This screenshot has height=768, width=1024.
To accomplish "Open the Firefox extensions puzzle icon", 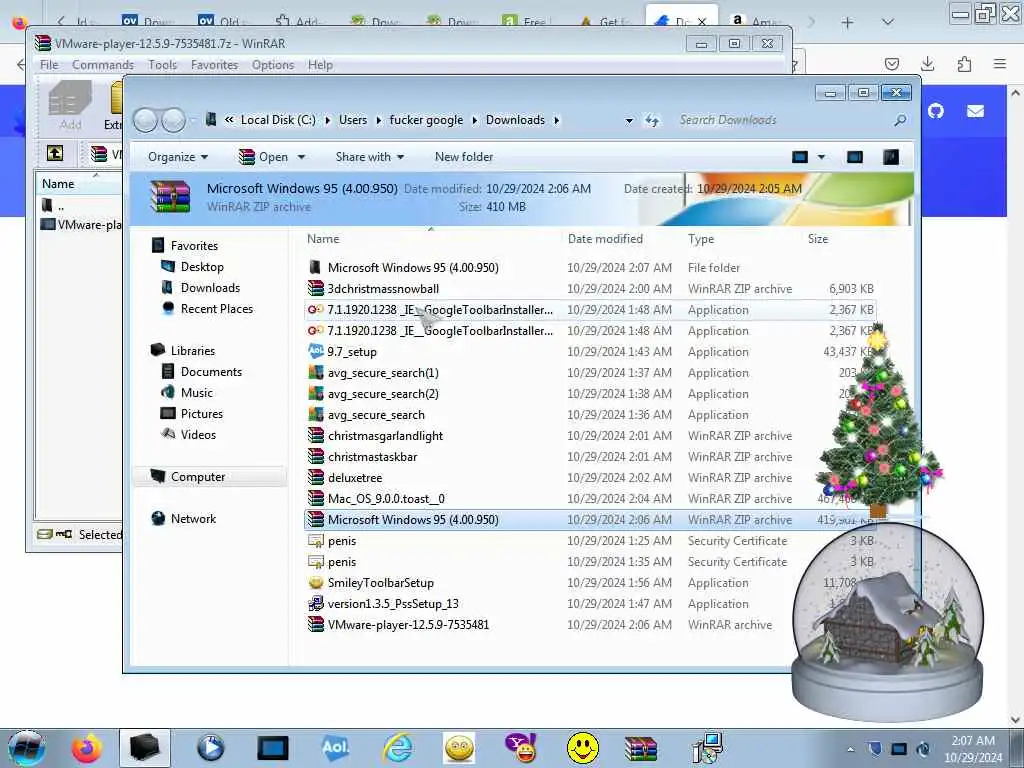I will [964, 63].
